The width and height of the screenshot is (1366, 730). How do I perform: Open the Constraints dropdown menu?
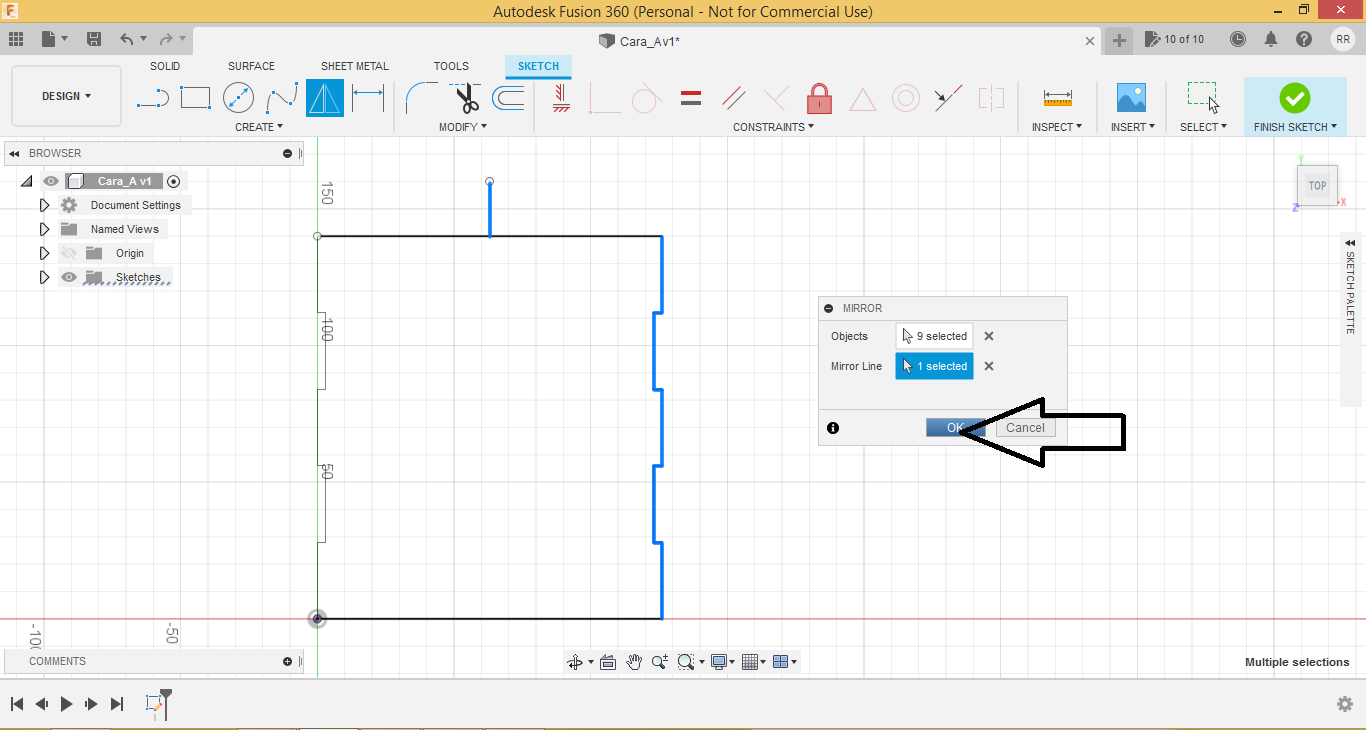tap(773, 127)
